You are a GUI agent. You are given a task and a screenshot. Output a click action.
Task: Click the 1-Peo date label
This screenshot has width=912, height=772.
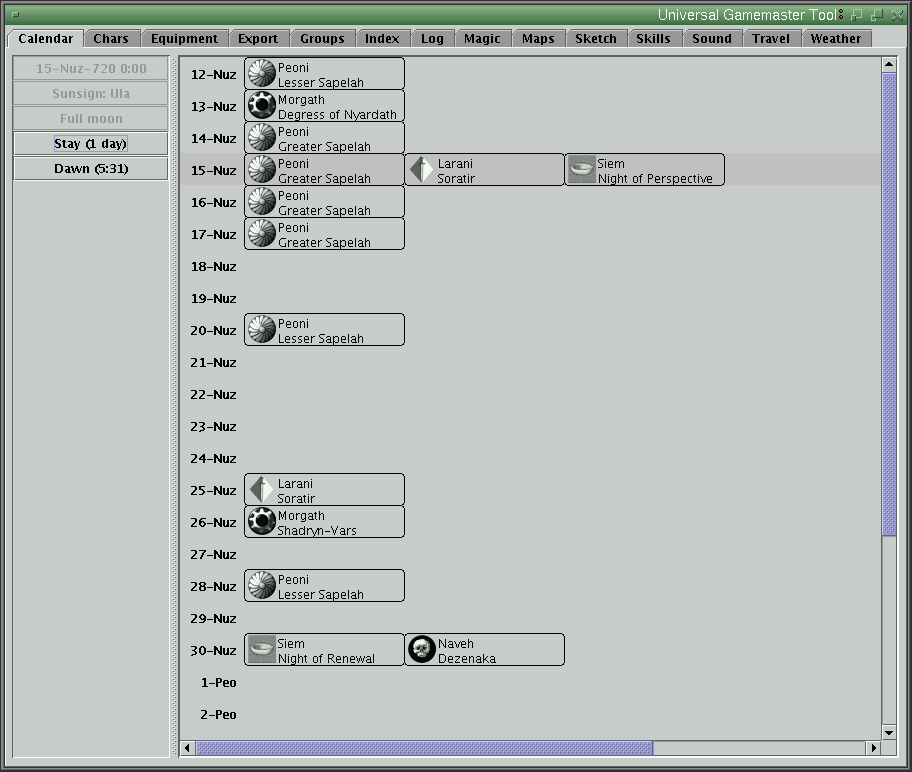(219, 682)
